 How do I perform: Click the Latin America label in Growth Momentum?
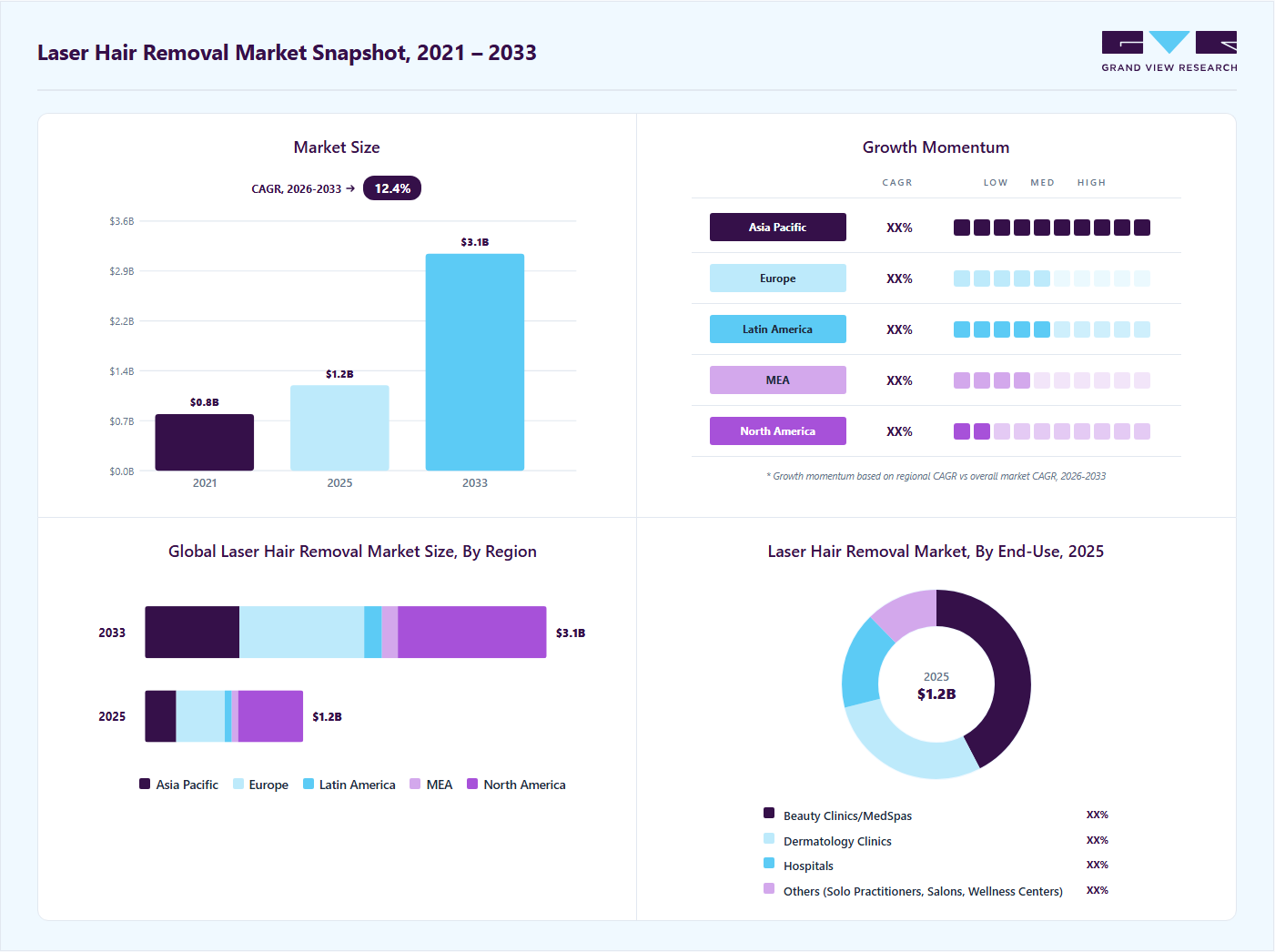click(778, 329)
